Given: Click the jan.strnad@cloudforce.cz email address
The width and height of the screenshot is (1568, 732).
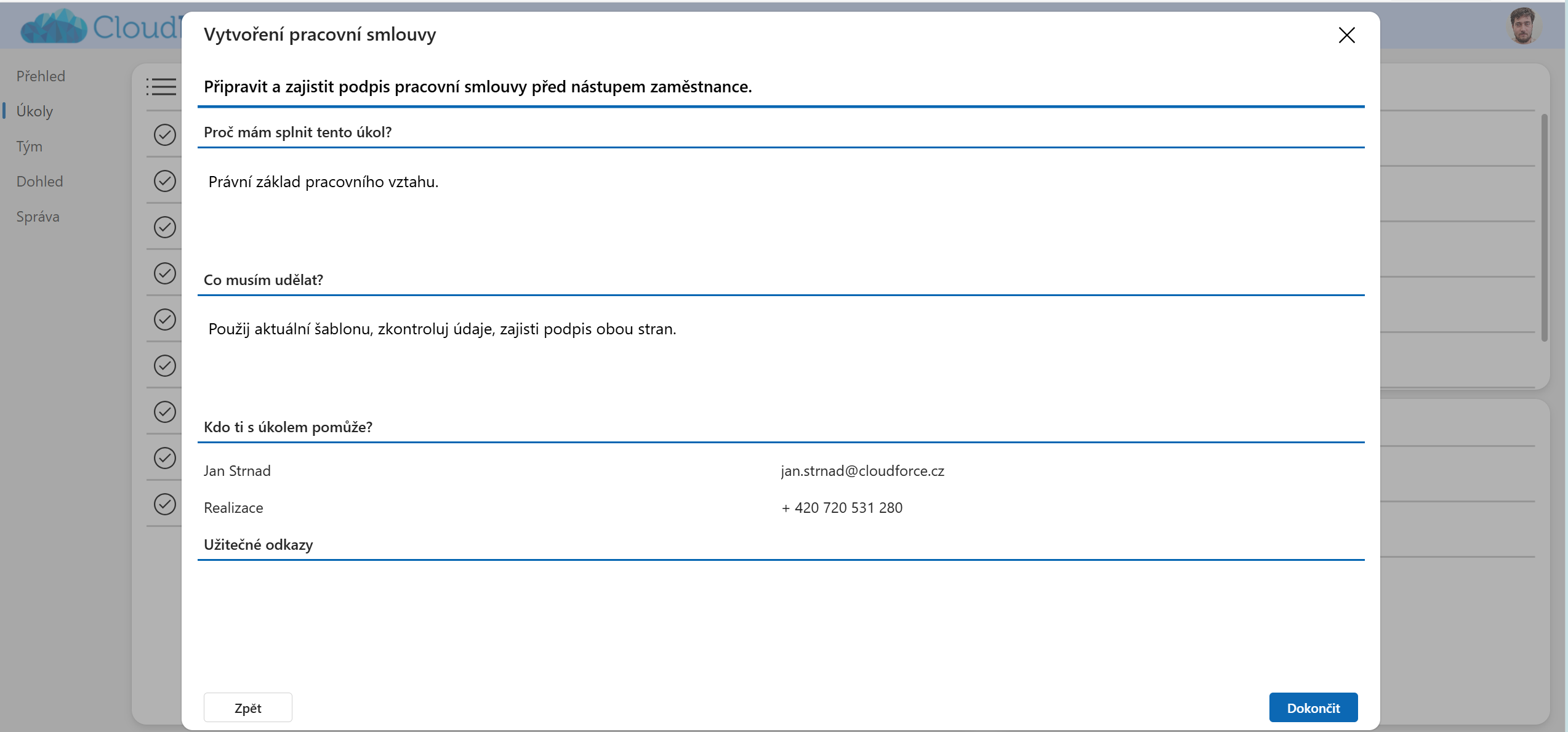Looking at the screenshot, I should pyautogui.click(x=862, y=471).
